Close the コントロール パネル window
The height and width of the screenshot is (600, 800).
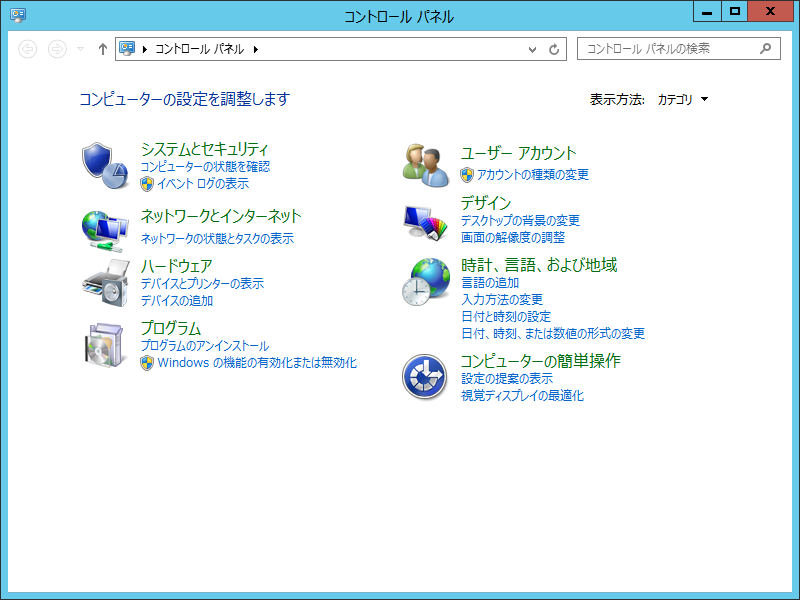770,11
